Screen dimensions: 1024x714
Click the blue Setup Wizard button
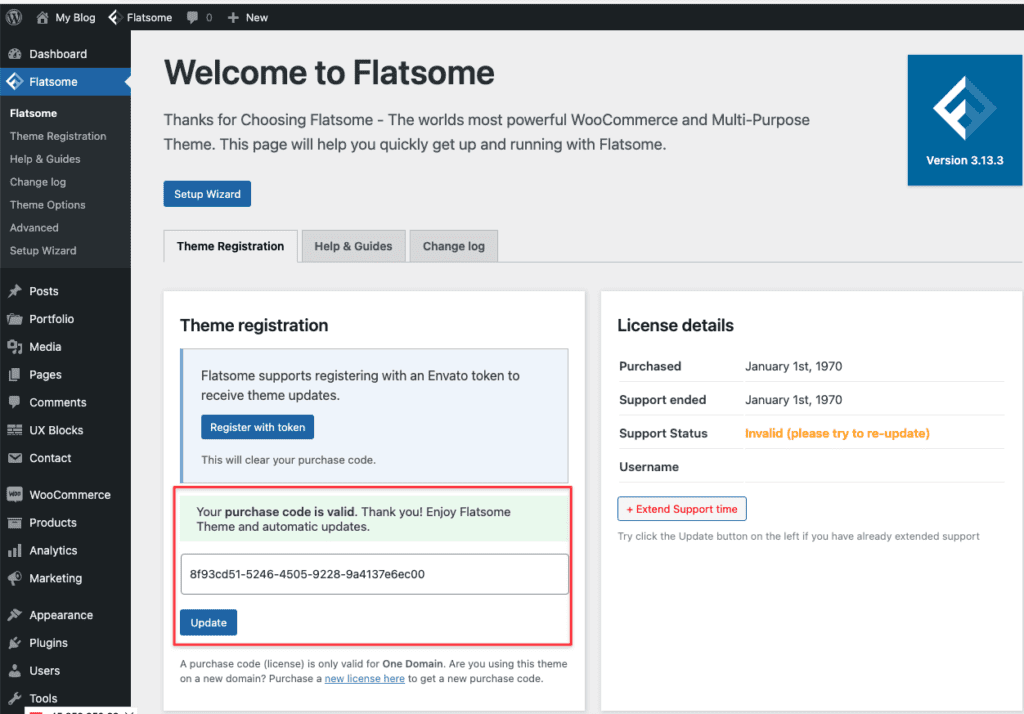click(x=207, y=194)
